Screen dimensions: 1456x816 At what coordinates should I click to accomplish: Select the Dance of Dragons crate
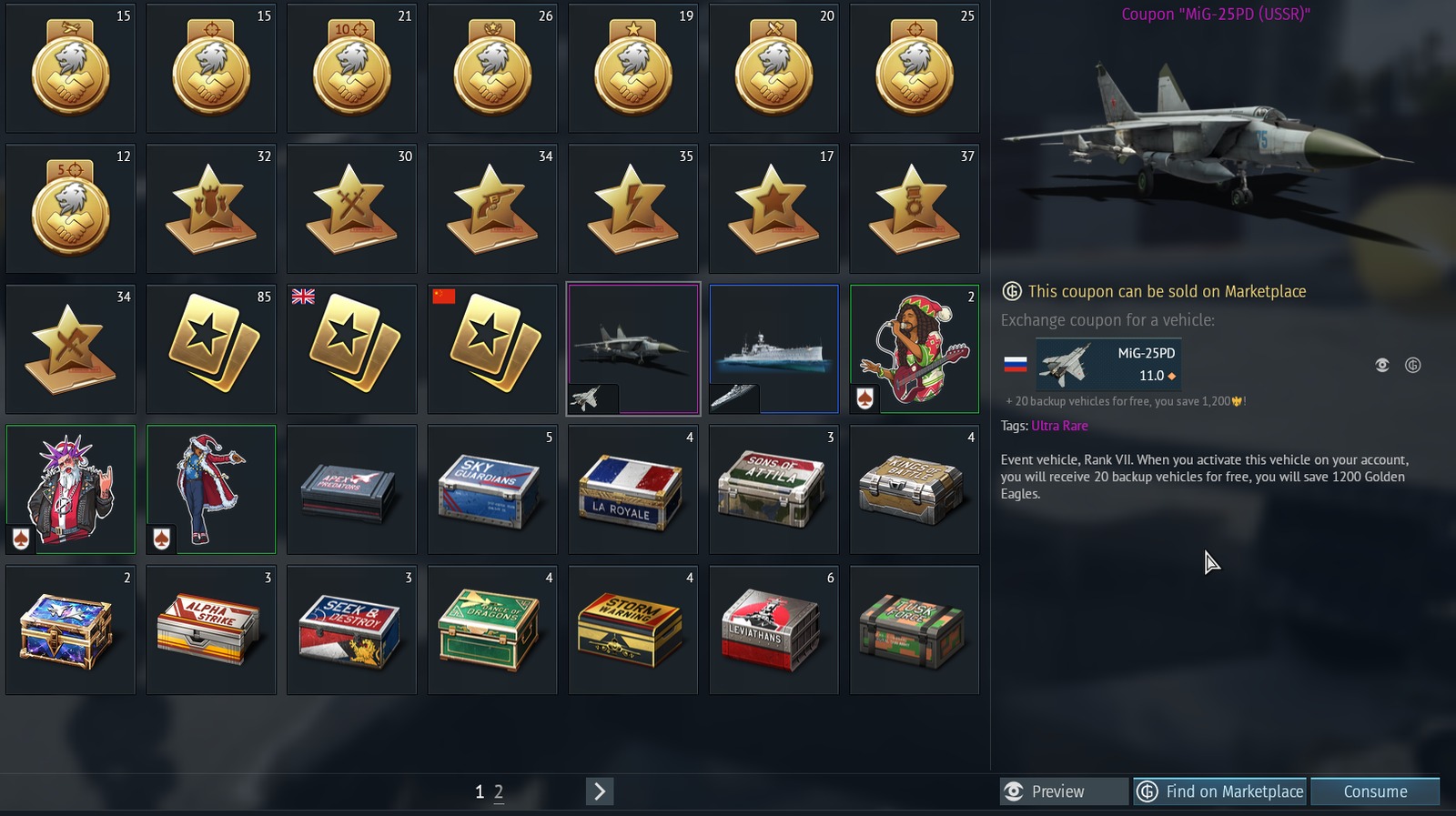point(492,630)
